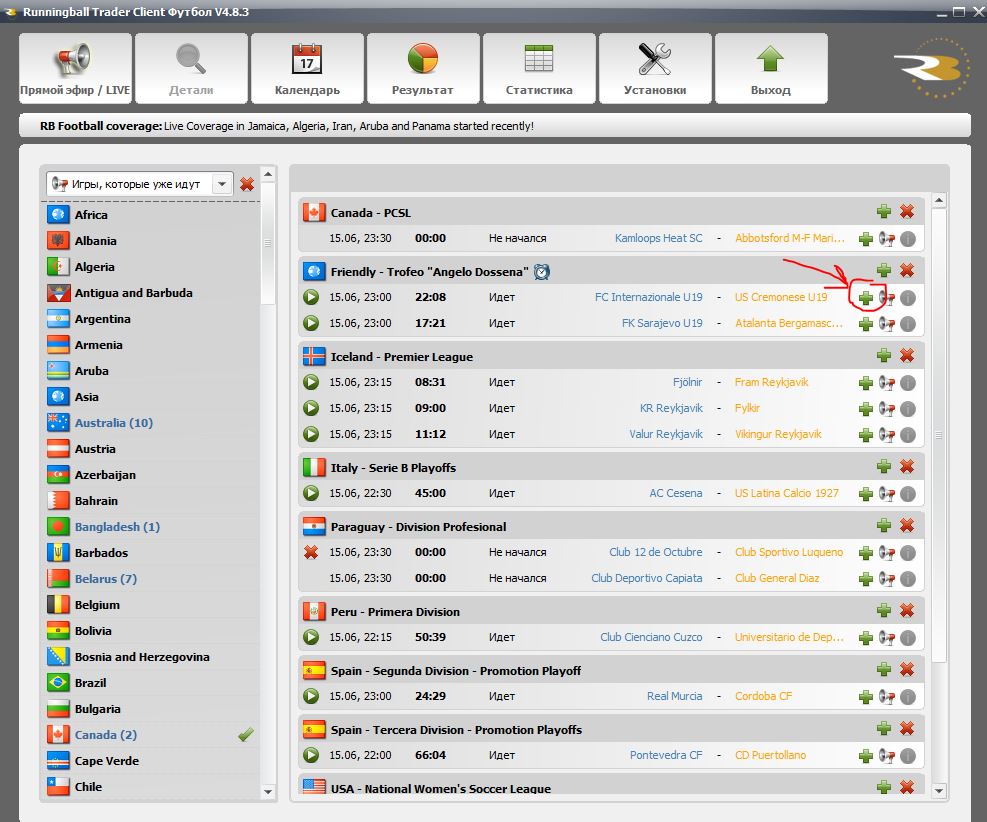The image size is (987, 822).
Task: Click the match list scroll down arrow
Action: 939,791
